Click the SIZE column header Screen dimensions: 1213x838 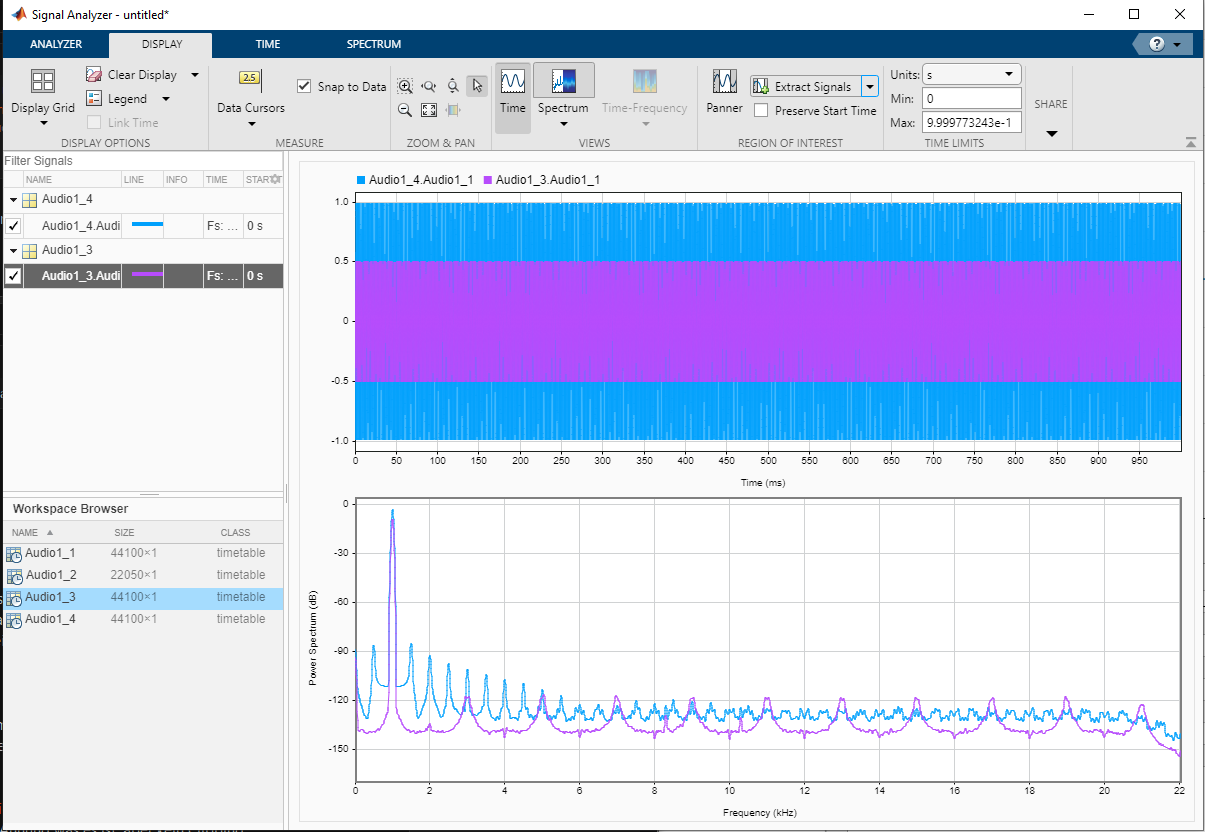pyautogui.click(x=124, y=533)
